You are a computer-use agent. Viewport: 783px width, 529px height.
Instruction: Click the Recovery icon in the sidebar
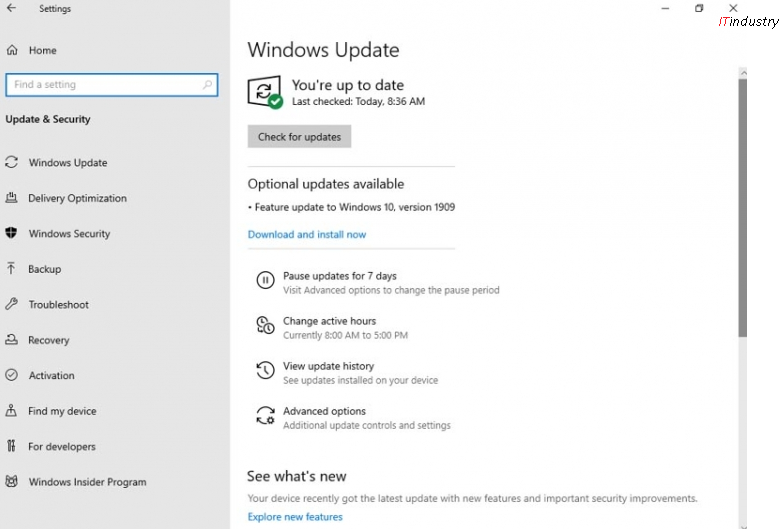coord(11,339)
